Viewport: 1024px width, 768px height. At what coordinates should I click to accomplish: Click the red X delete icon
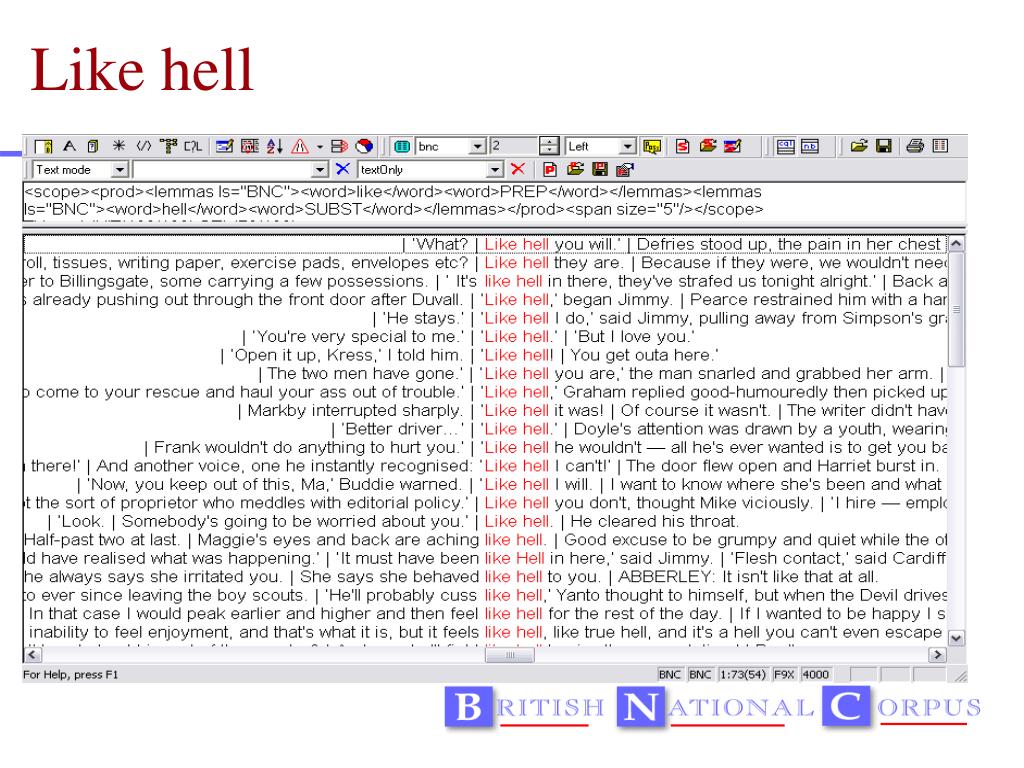click(x=518, y=170)
